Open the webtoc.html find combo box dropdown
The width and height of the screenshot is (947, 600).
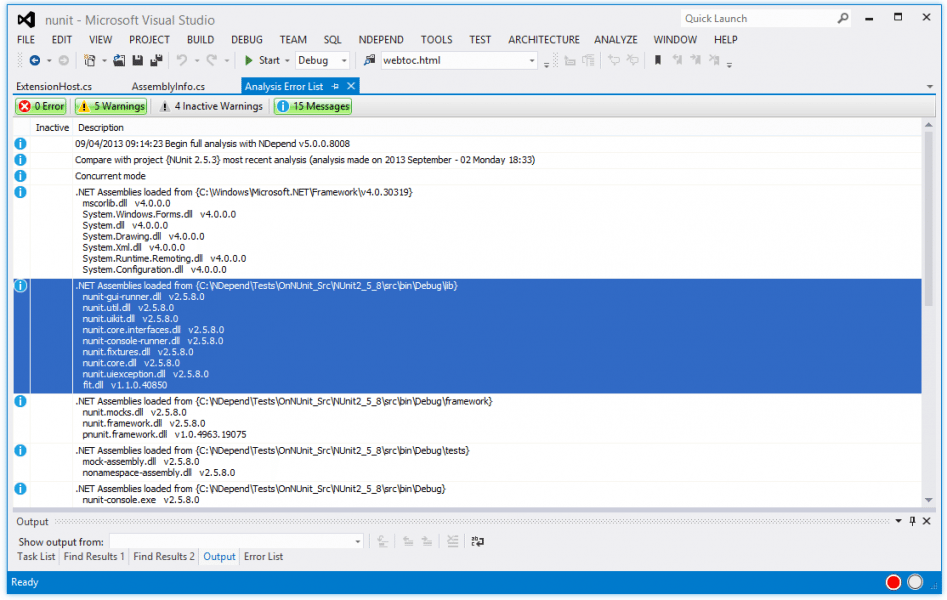(x=531, y=60)
